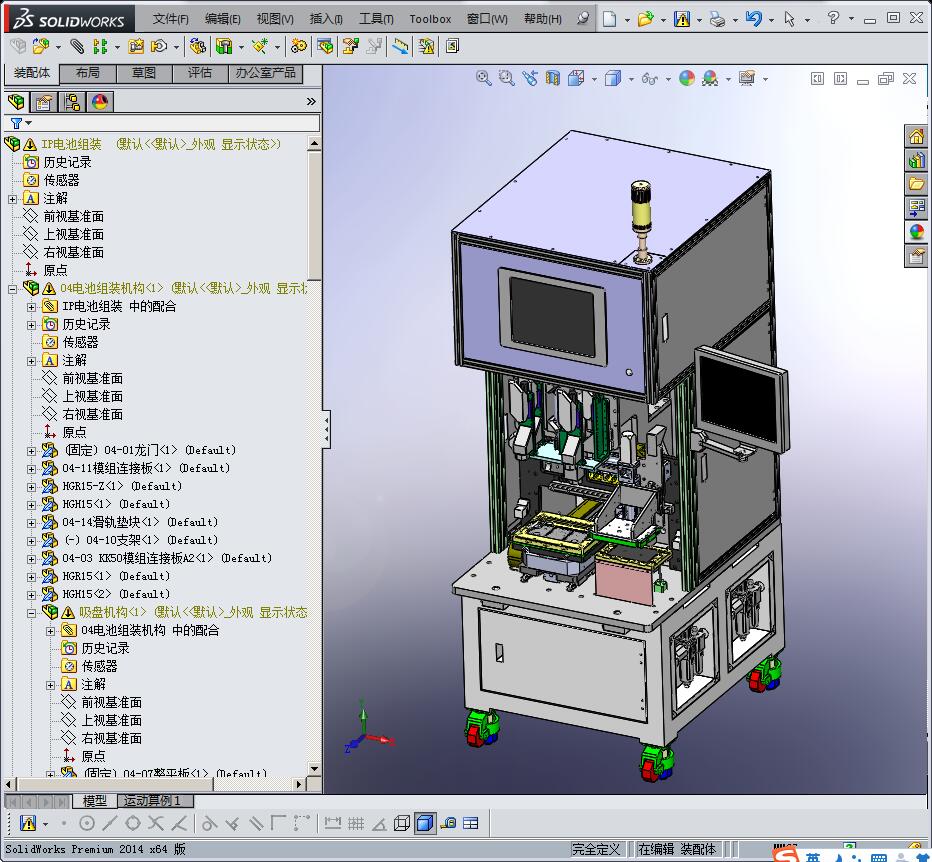Click the Section View icon
932x862 pixels.
[x=553, y=78]
